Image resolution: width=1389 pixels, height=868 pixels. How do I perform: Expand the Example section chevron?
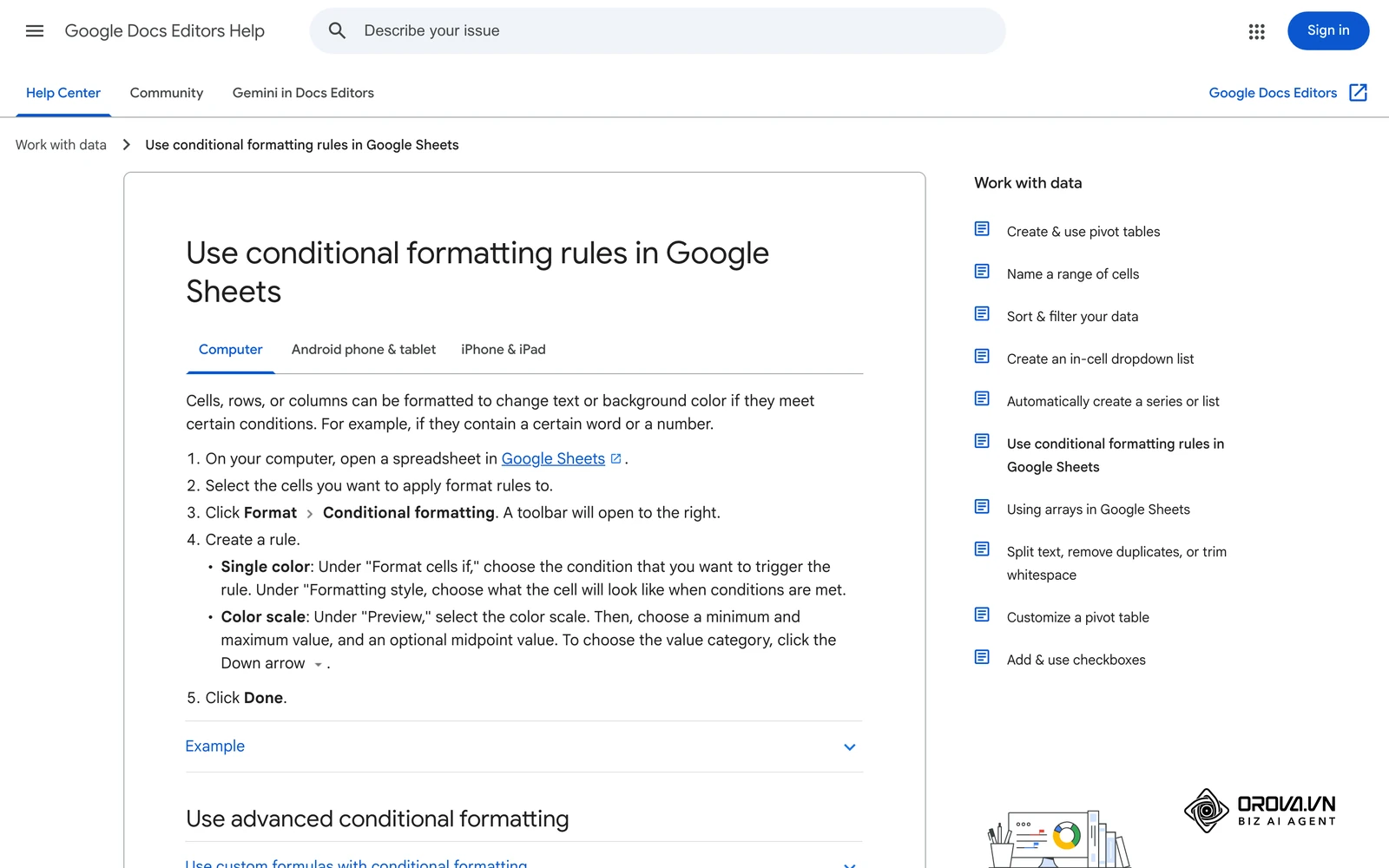(850, 747)
